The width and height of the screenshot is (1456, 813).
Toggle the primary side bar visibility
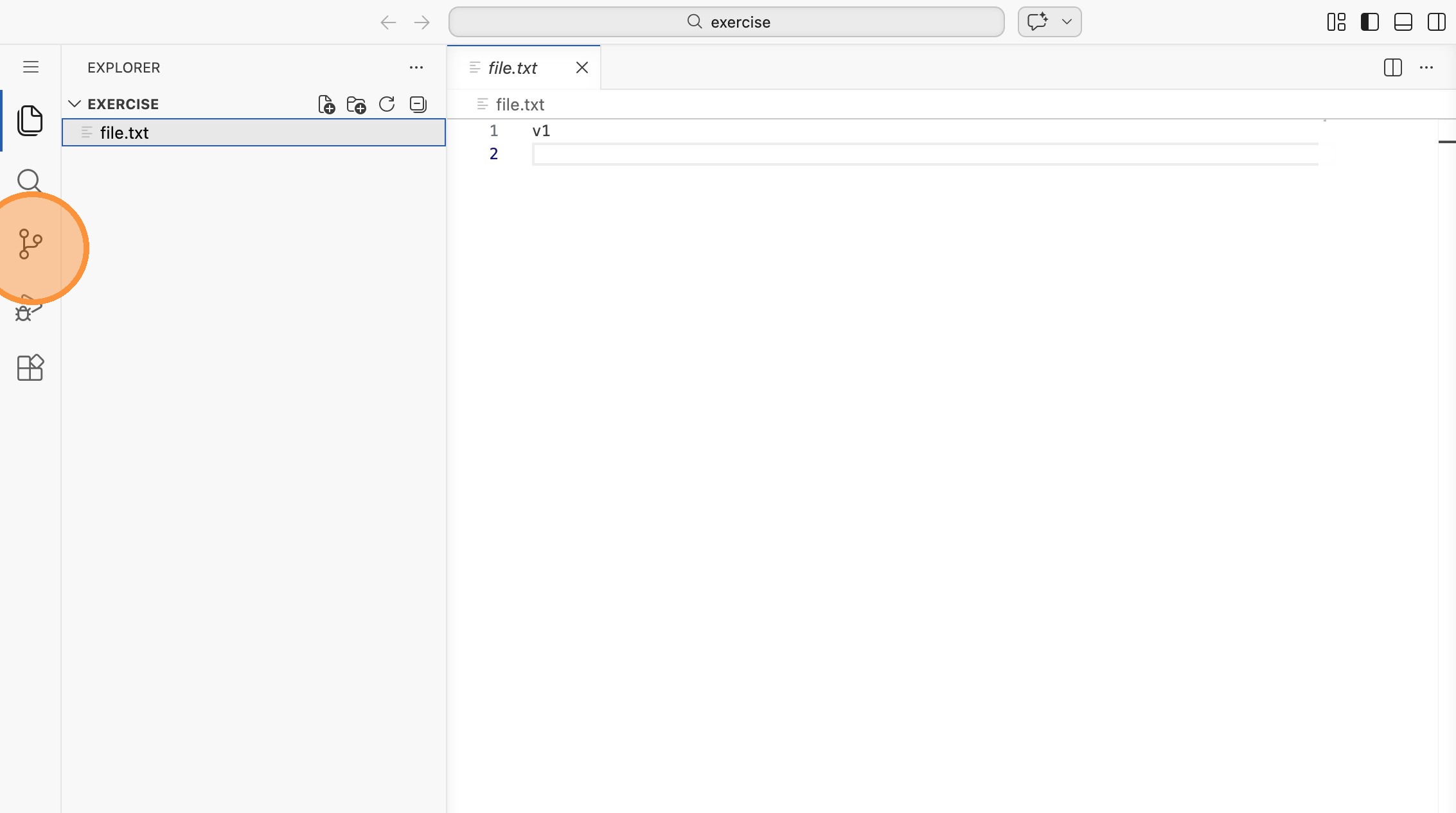click(1369, 22)
